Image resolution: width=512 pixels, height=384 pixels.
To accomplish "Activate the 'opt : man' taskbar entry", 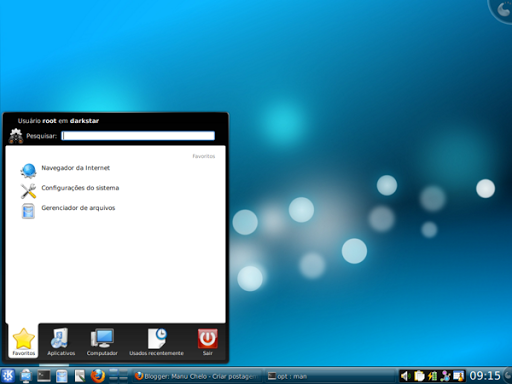I will (x=330, y=376).
